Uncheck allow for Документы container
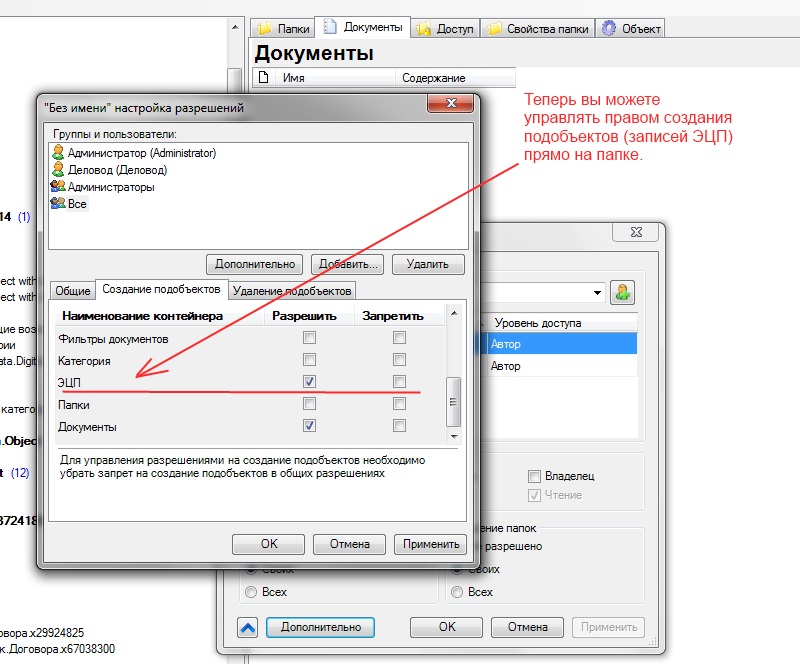800x664 pixels. click(x=309, y=426)
